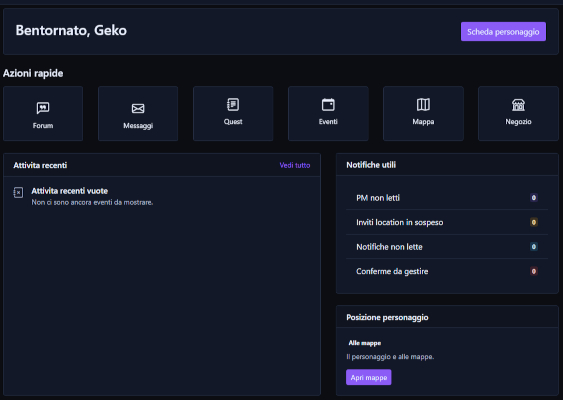Click the Attivita recenti vuote heading
563x400 pixels.
[70, 191]
